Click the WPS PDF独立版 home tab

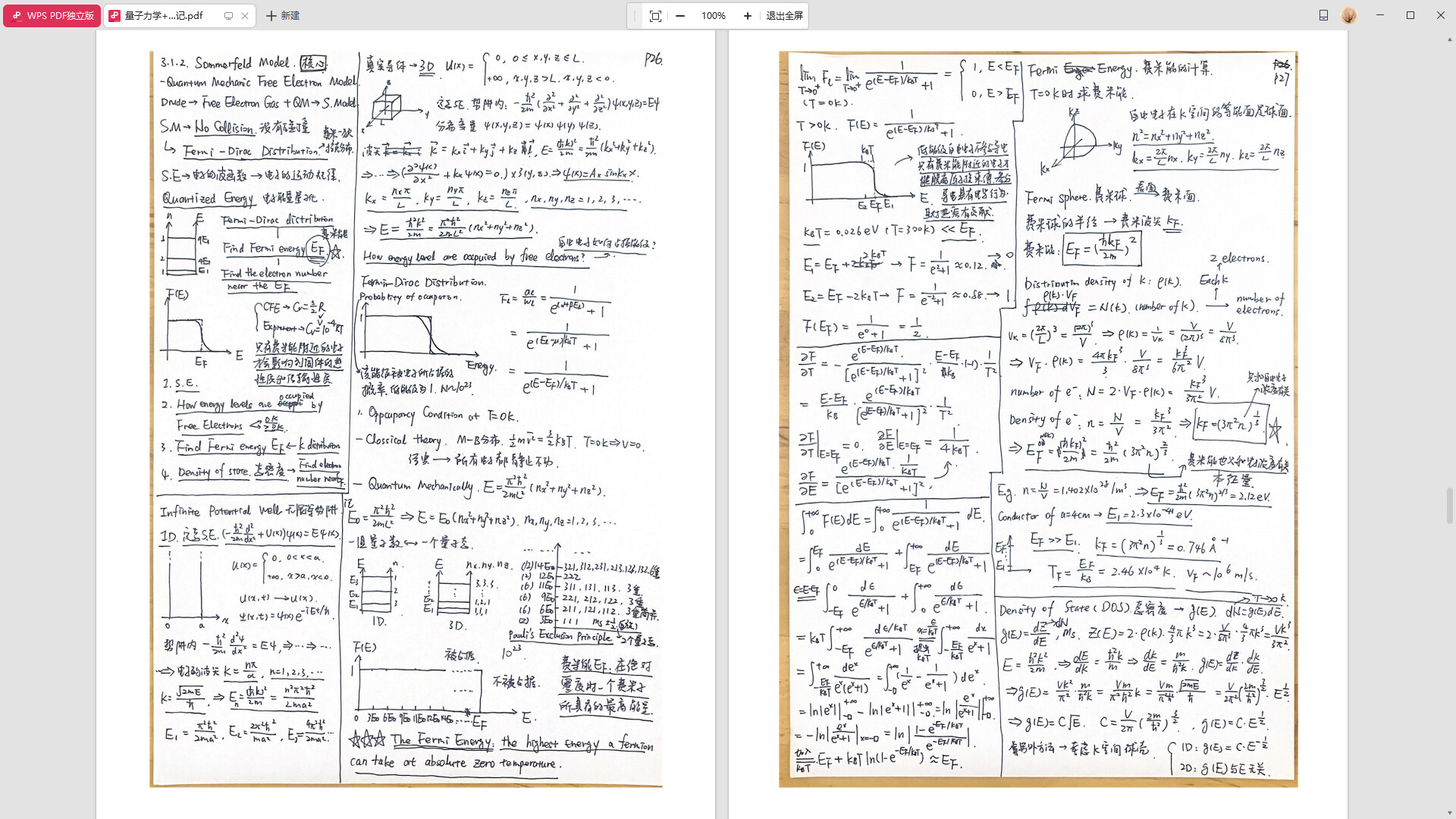(x=52, y=15)
